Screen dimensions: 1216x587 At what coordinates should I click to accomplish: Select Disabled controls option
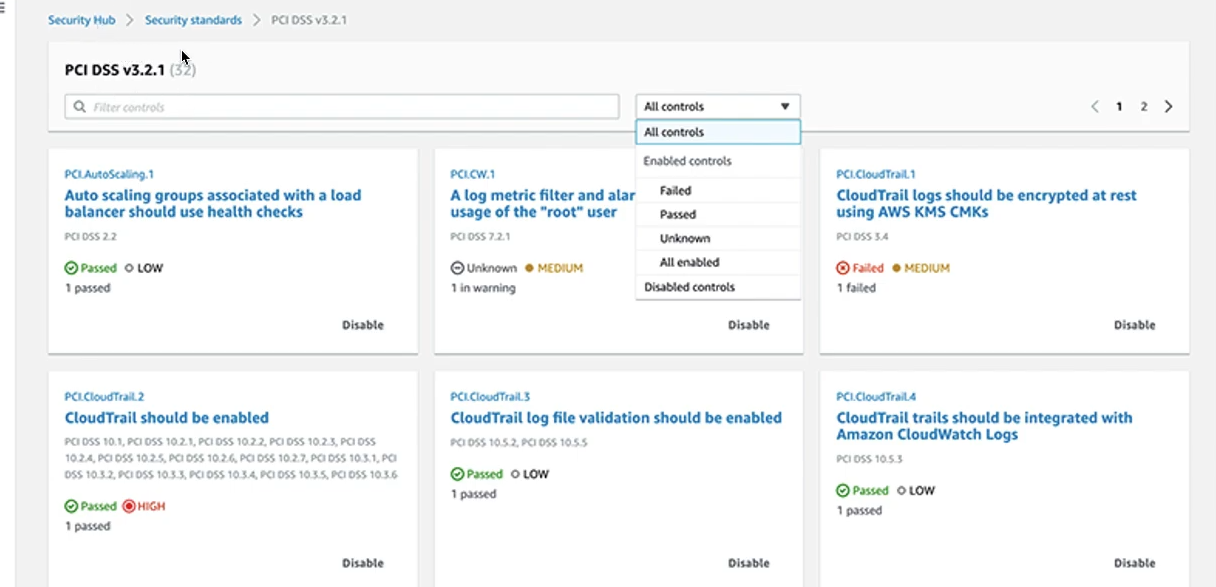[689, 287]
